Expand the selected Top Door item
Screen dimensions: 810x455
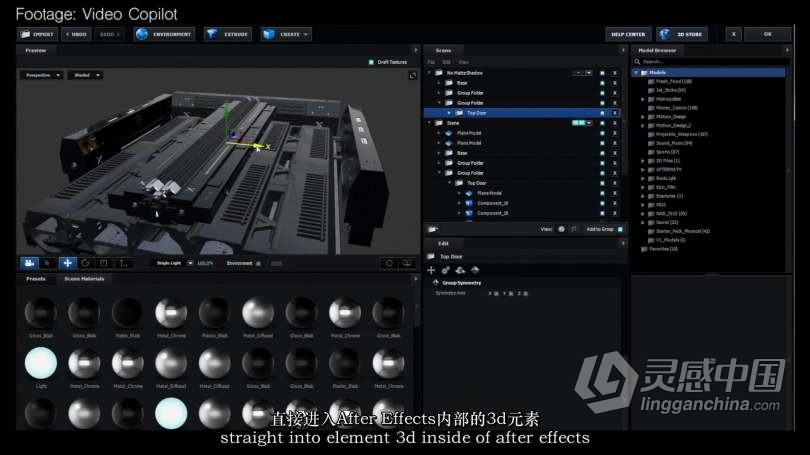point(449,113)
